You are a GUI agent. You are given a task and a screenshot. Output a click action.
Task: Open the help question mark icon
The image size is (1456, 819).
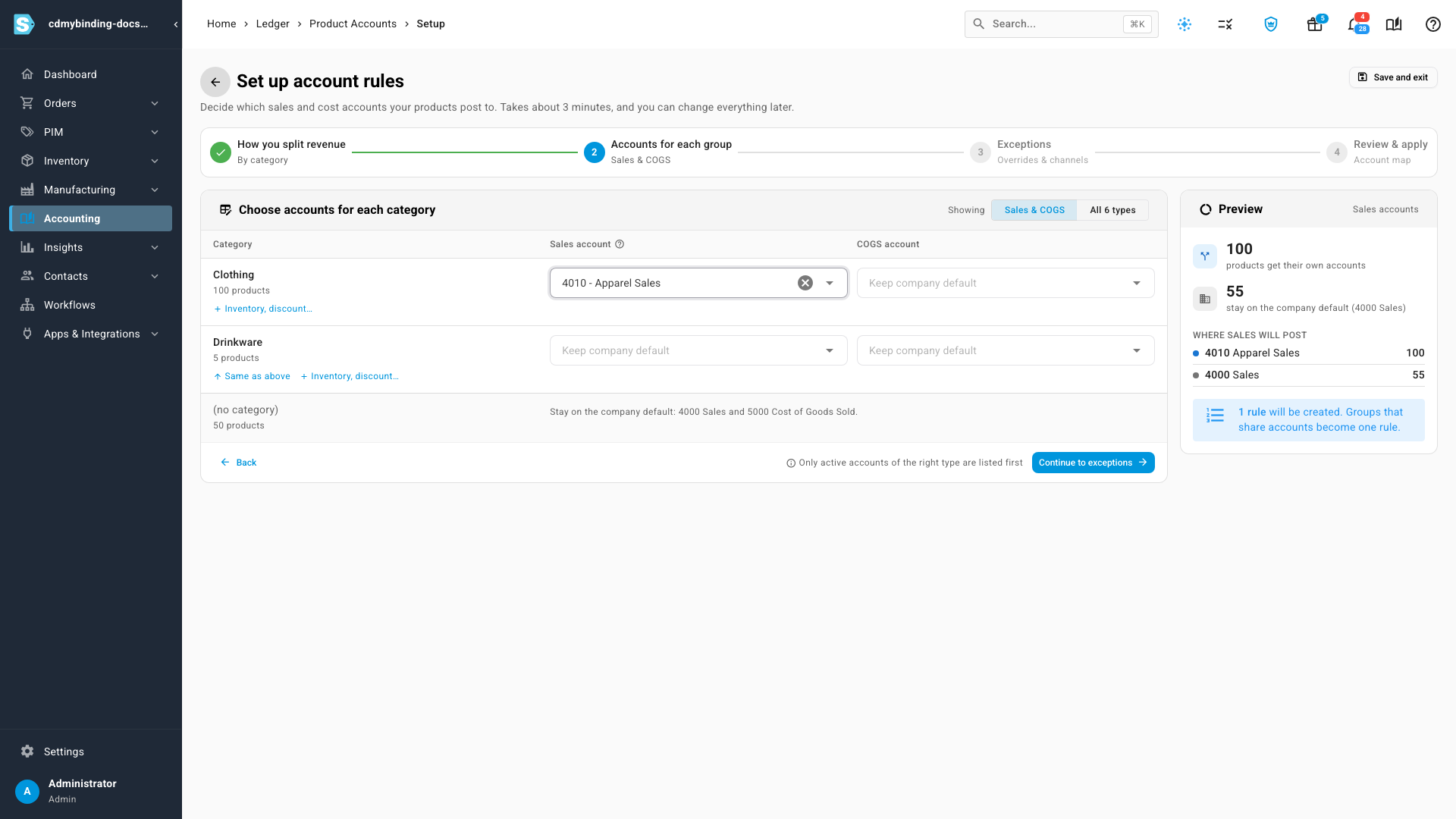(1433, 24)
